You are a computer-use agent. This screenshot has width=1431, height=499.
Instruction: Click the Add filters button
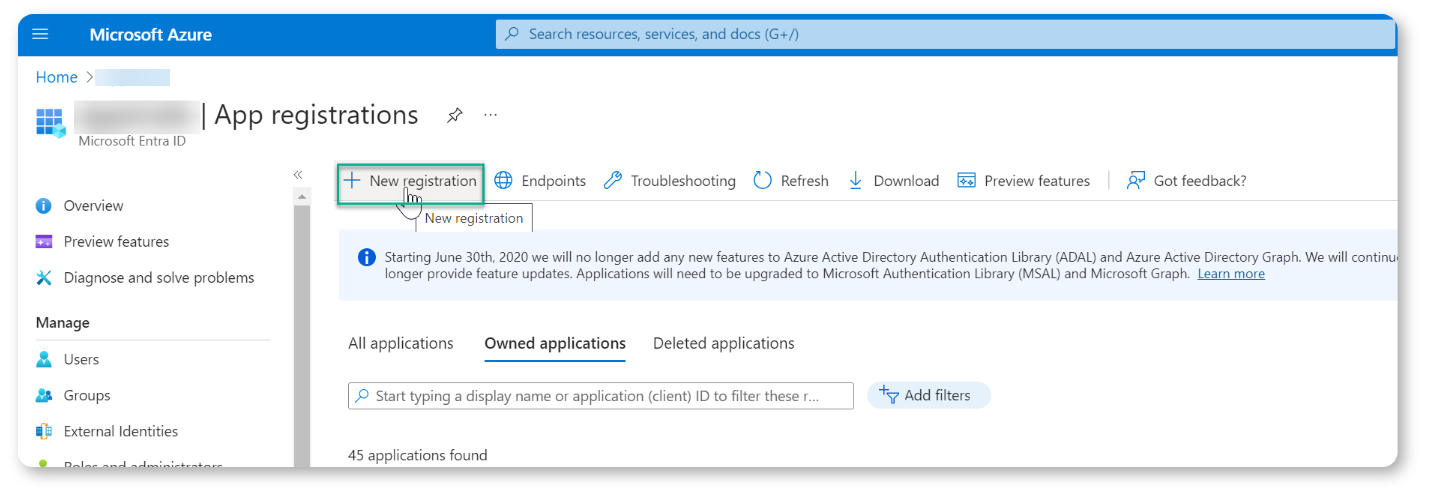click(928, 396)
